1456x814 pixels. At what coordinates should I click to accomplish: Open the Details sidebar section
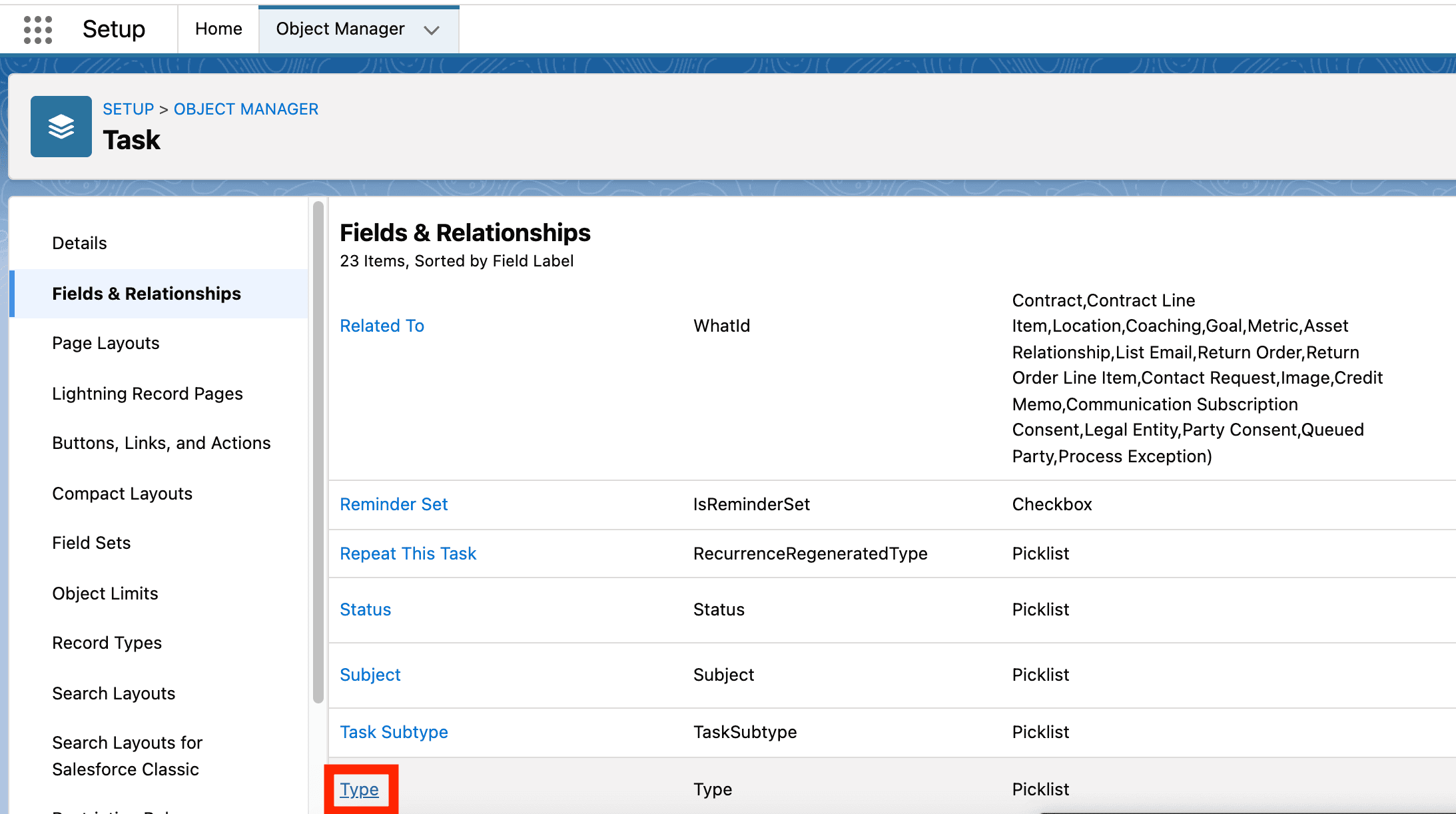click(79, 243)
